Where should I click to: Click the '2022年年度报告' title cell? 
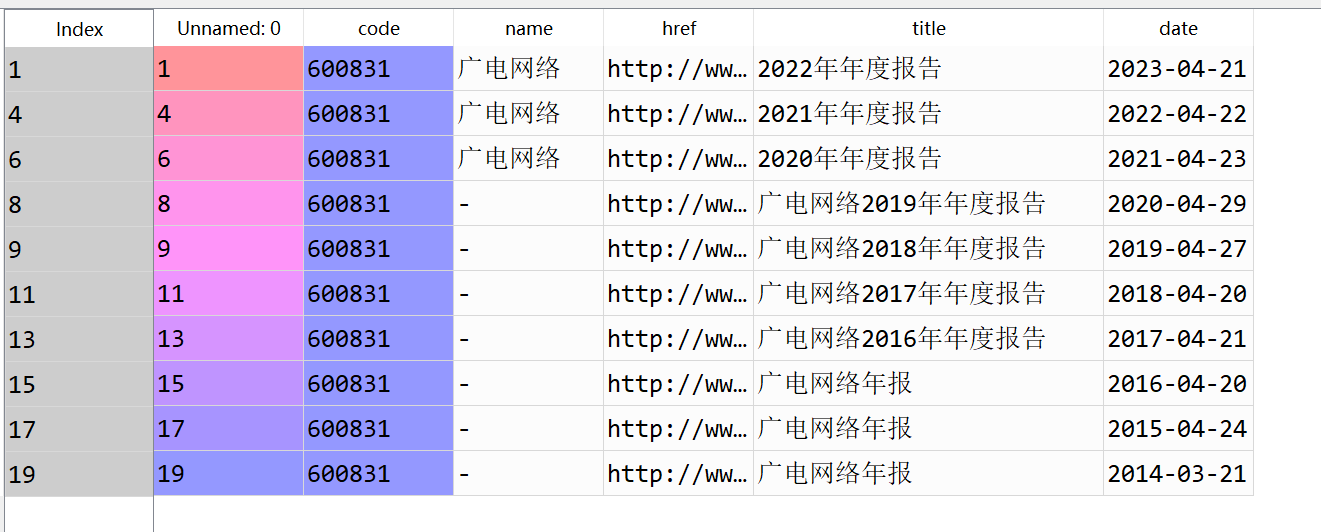click(x=929, y=69)
